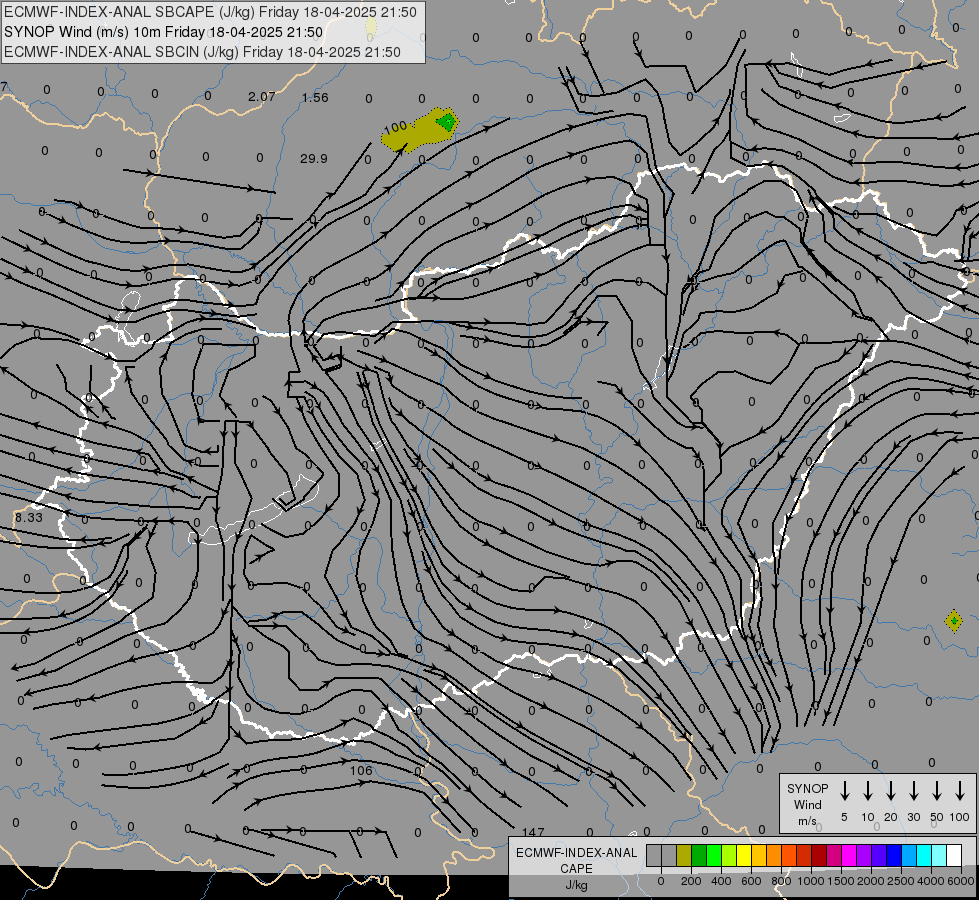979x900 pixels.
Task: Click the 'SYNOP Wind (m/s) 10m' title line
Action: 164,32
